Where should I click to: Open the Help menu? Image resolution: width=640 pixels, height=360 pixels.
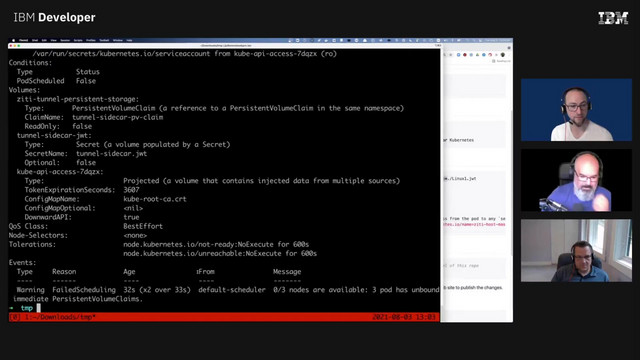pos(129,40)
